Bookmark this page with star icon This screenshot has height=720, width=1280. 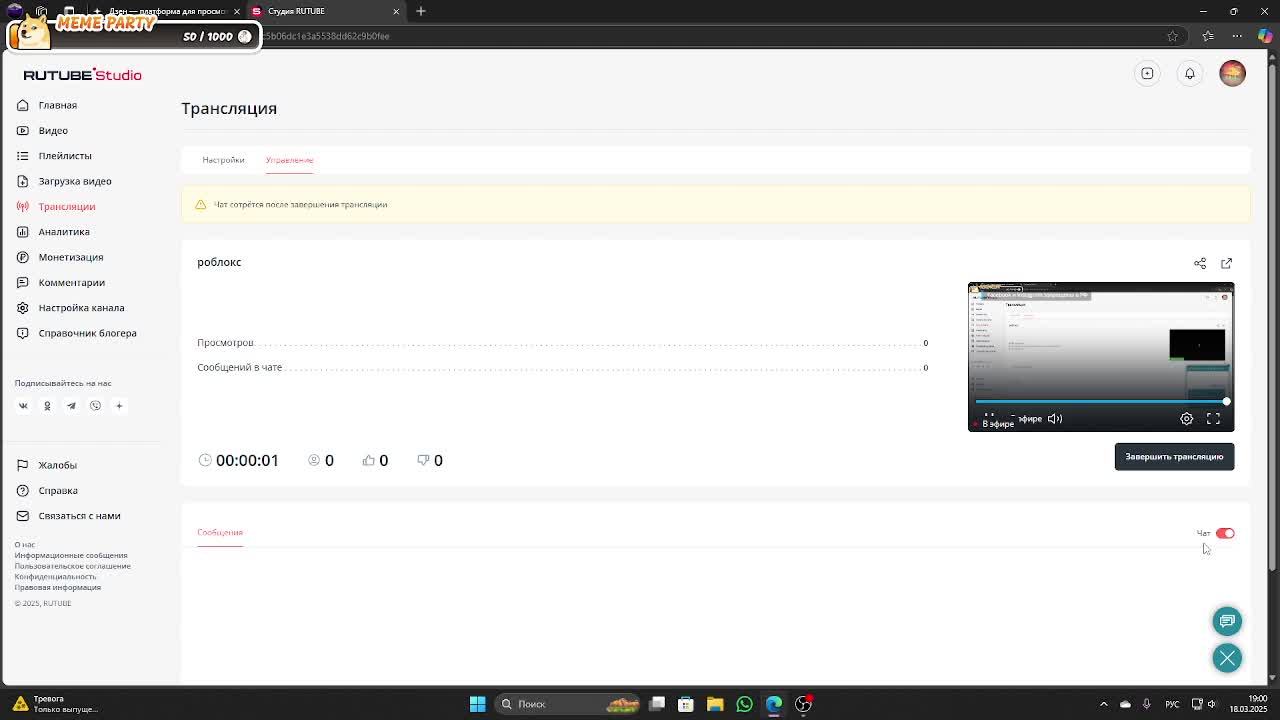click(1172, 36)
